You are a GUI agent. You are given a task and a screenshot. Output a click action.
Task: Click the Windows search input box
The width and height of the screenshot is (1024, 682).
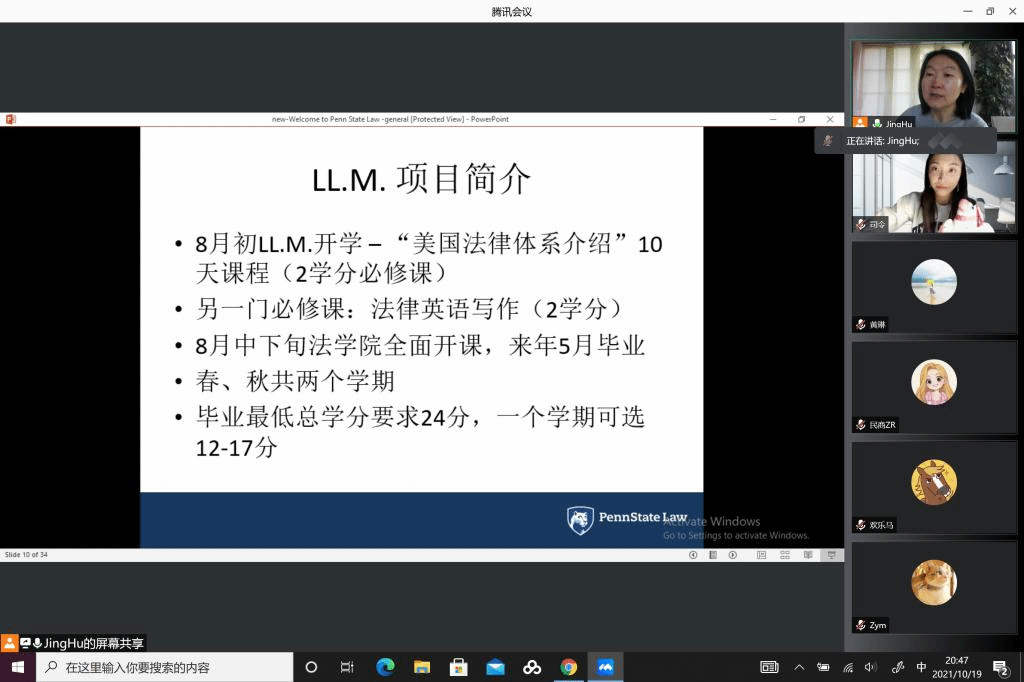165,667
